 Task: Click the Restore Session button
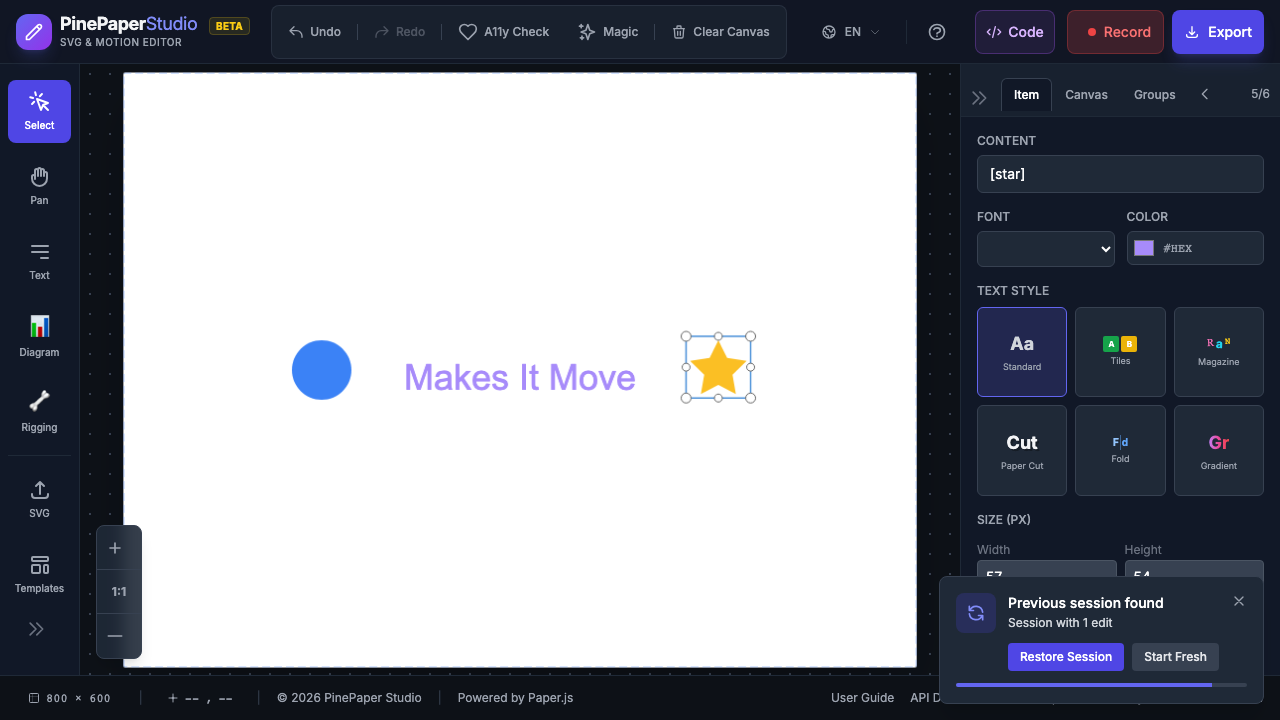(x=1065, y=657)
